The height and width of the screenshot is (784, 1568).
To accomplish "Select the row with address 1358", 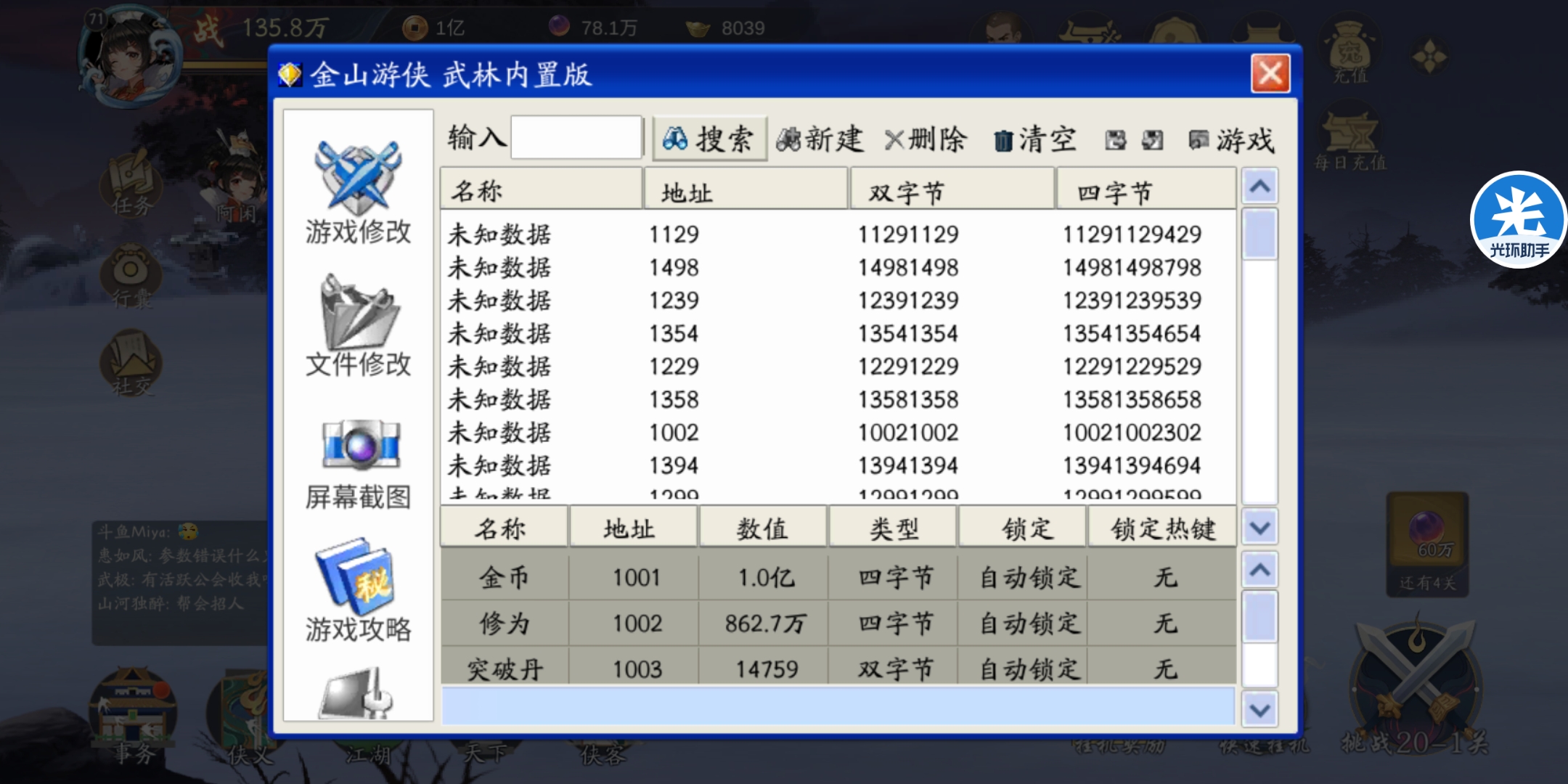I will click(x=838, y=399).
